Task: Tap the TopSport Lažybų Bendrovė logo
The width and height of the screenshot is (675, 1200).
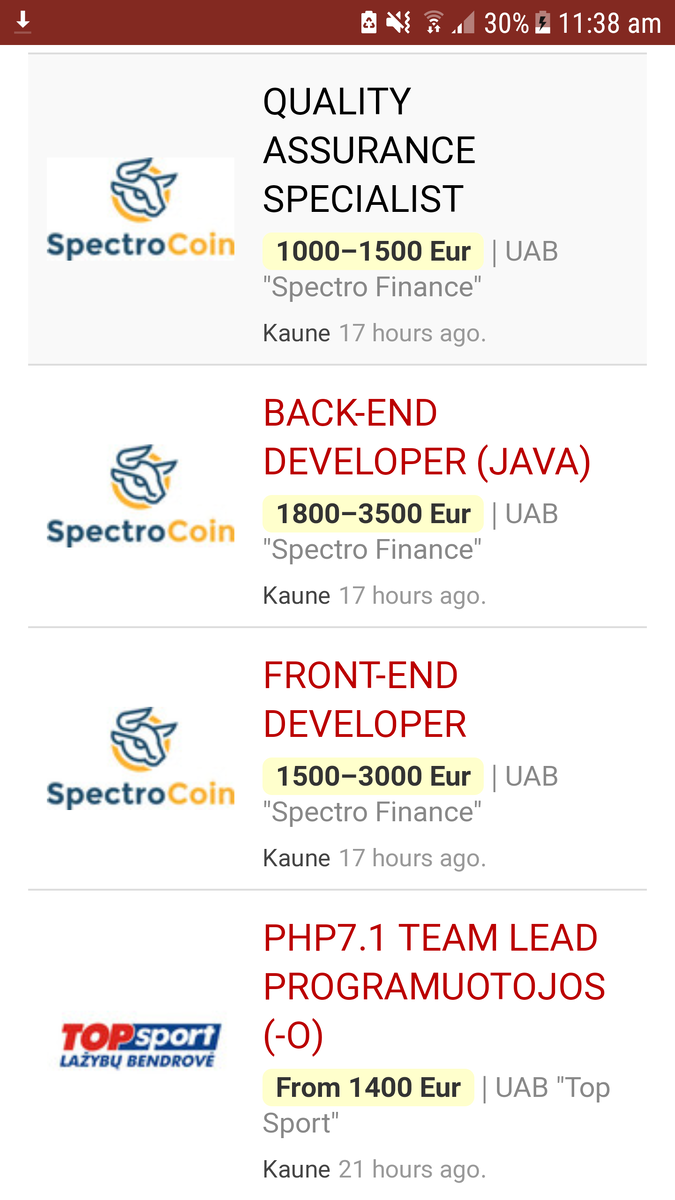Action: tap(140, 1045)
